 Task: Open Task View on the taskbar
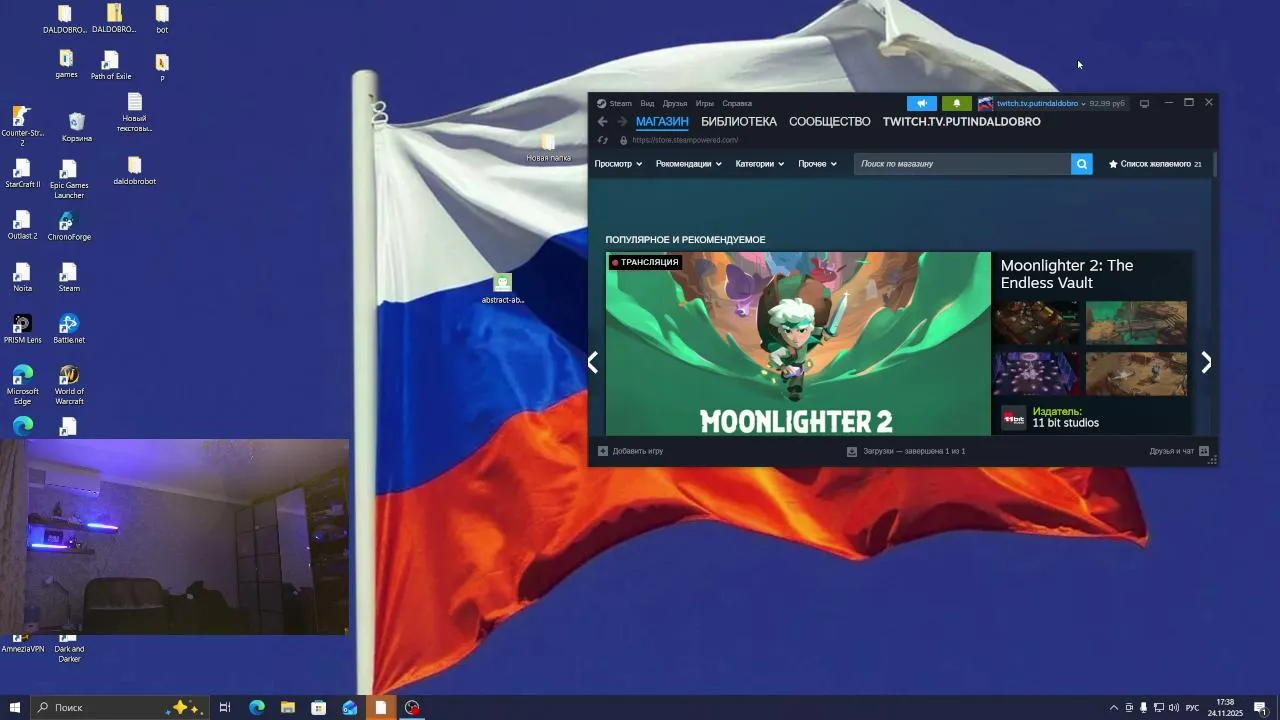point(225,708)
